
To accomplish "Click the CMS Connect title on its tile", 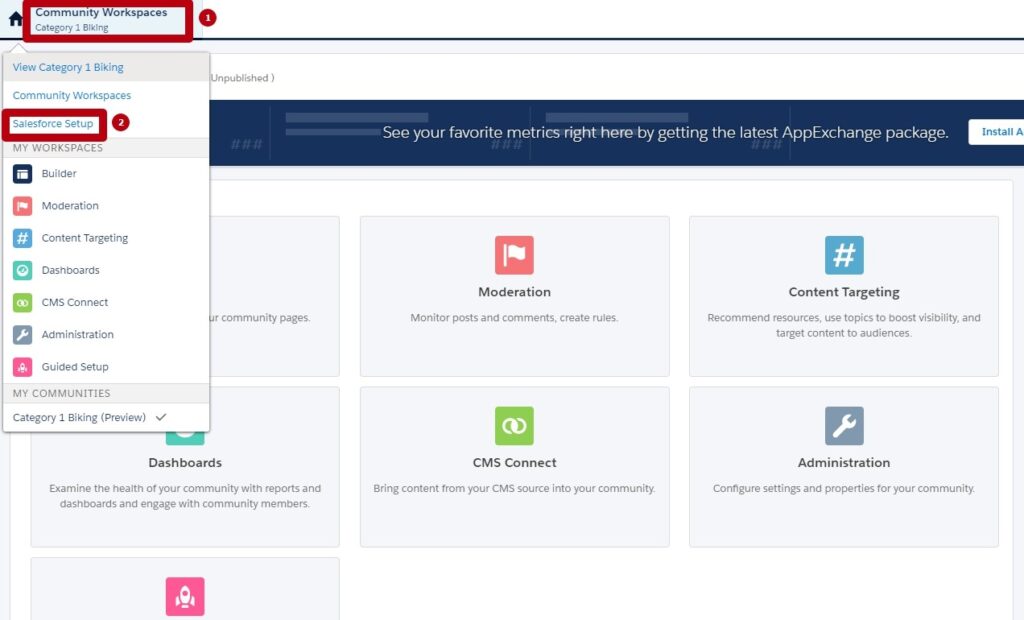I will tap(515, 463).
